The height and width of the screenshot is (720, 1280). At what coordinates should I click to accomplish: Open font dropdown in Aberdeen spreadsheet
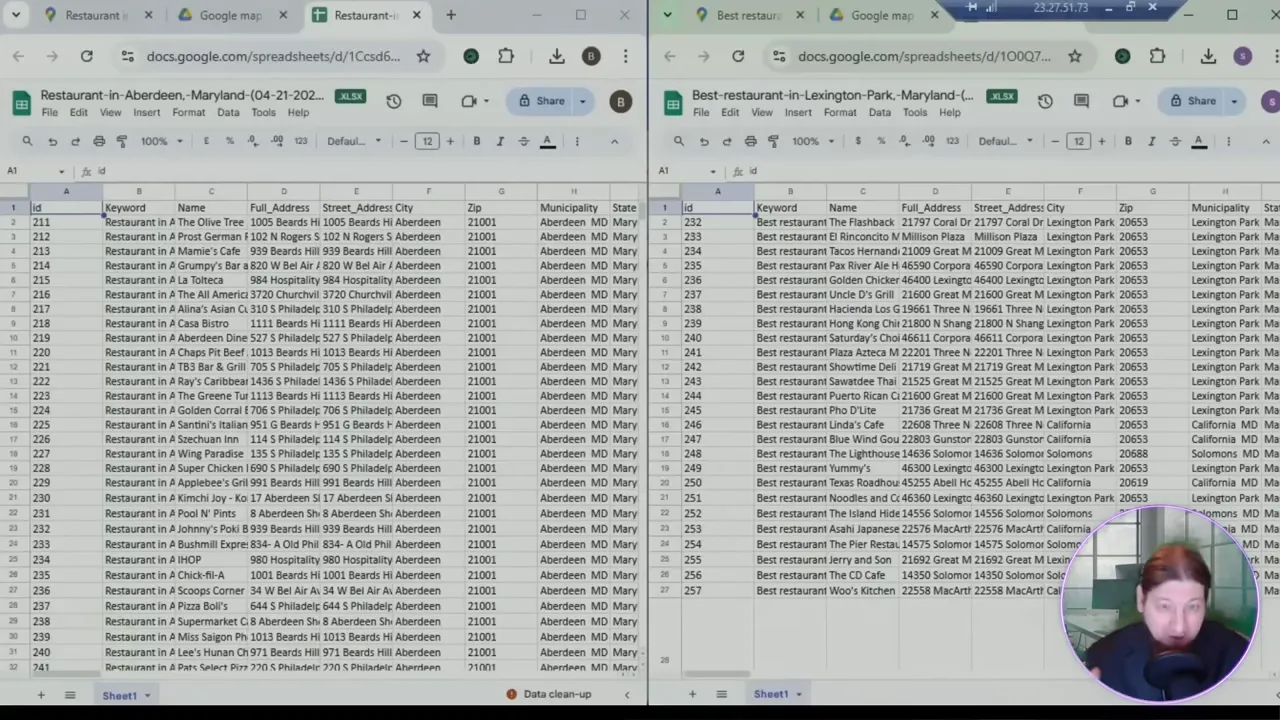pos(354,141)
